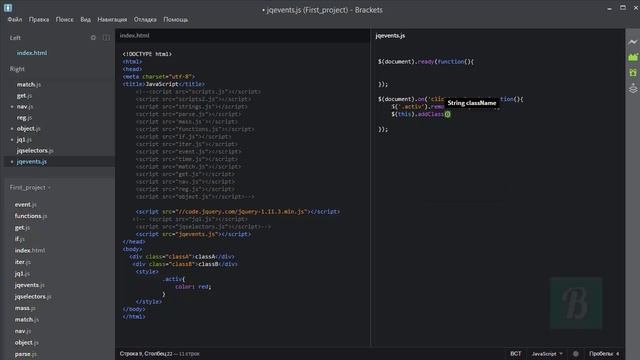Open if.js in First_project tree

pos(19,239)
